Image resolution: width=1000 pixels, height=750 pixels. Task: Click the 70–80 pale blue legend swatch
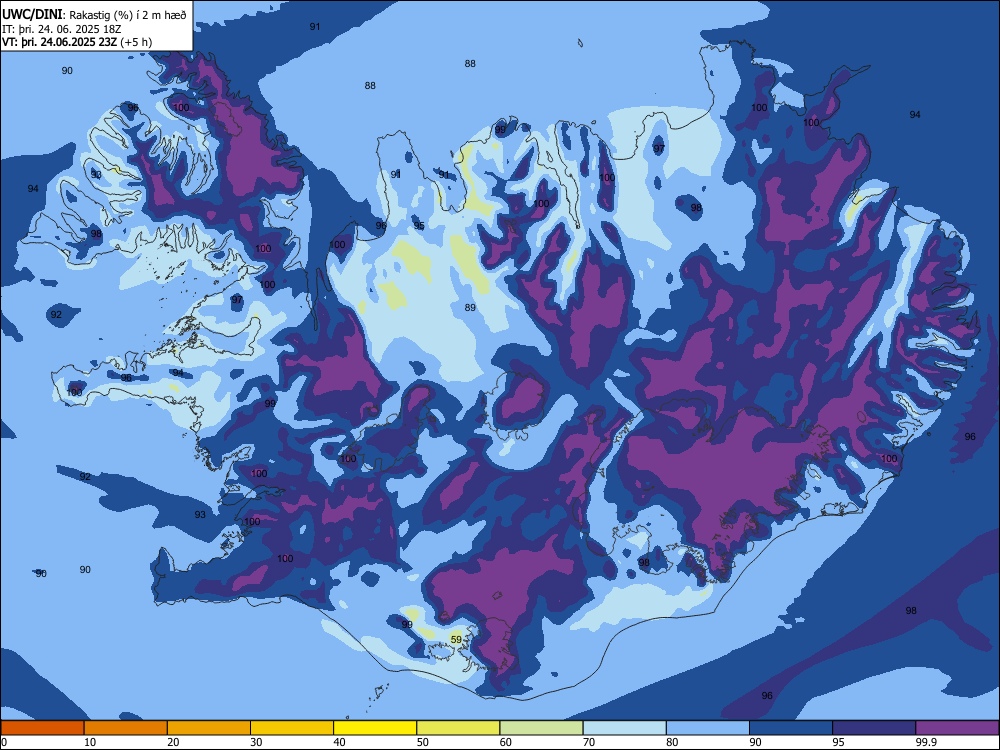(x=625, y=728)
